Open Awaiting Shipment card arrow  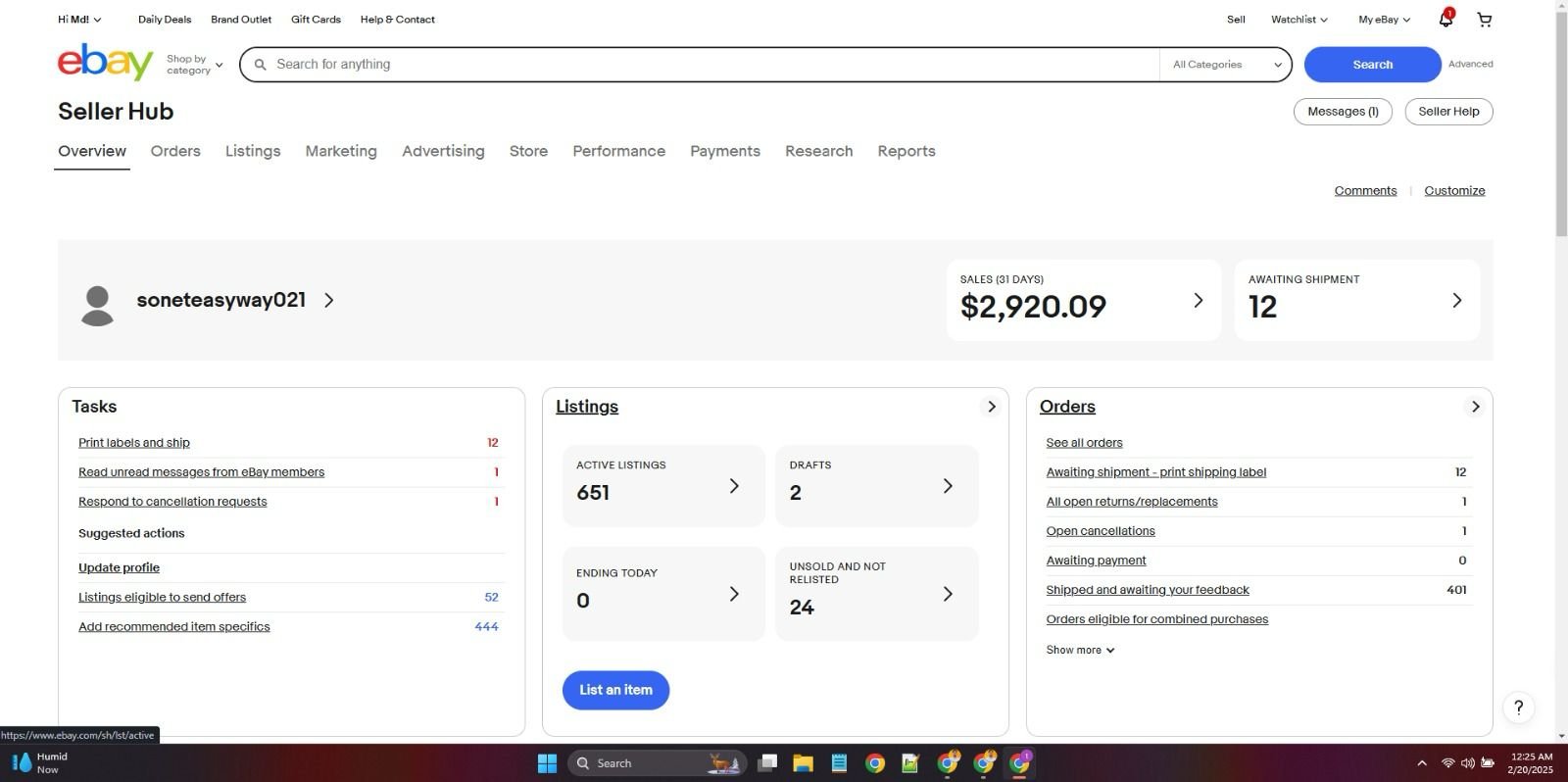(x=1456, y=300)
